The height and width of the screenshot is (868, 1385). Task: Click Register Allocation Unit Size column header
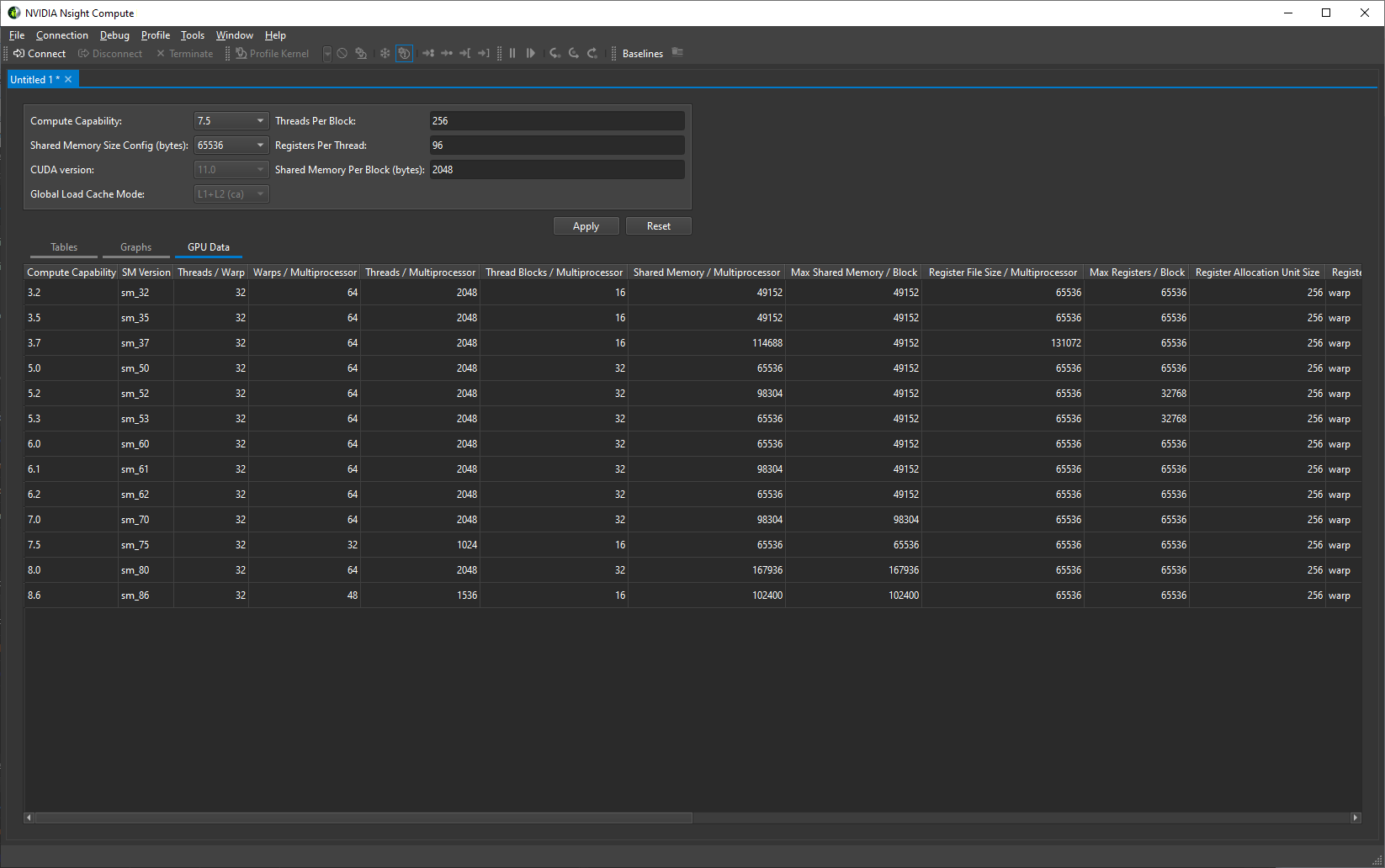[1257, 273]
